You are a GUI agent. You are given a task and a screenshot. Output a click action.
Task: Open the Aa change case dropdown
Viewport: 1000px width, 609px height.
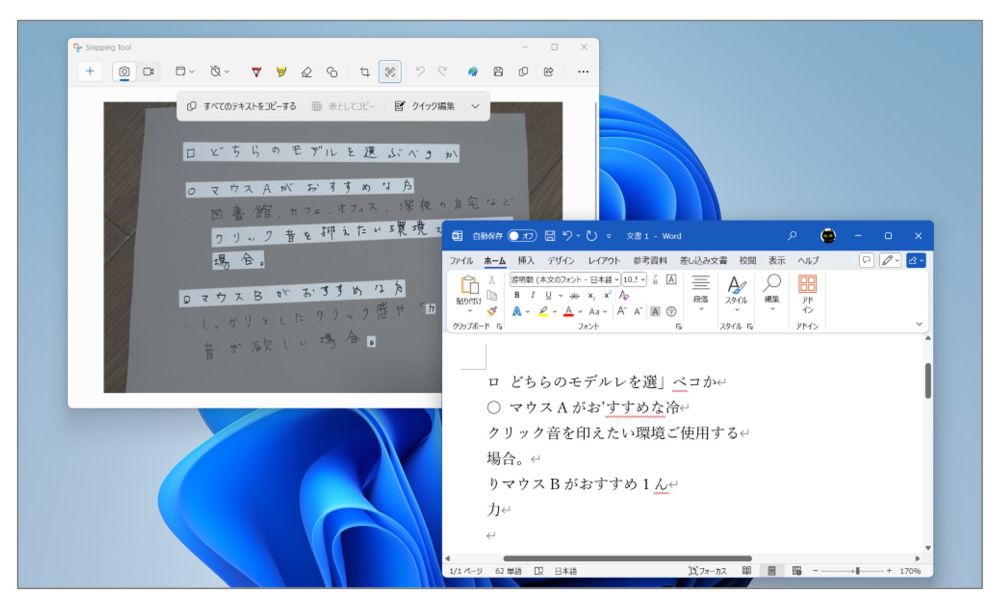(597, 312)
